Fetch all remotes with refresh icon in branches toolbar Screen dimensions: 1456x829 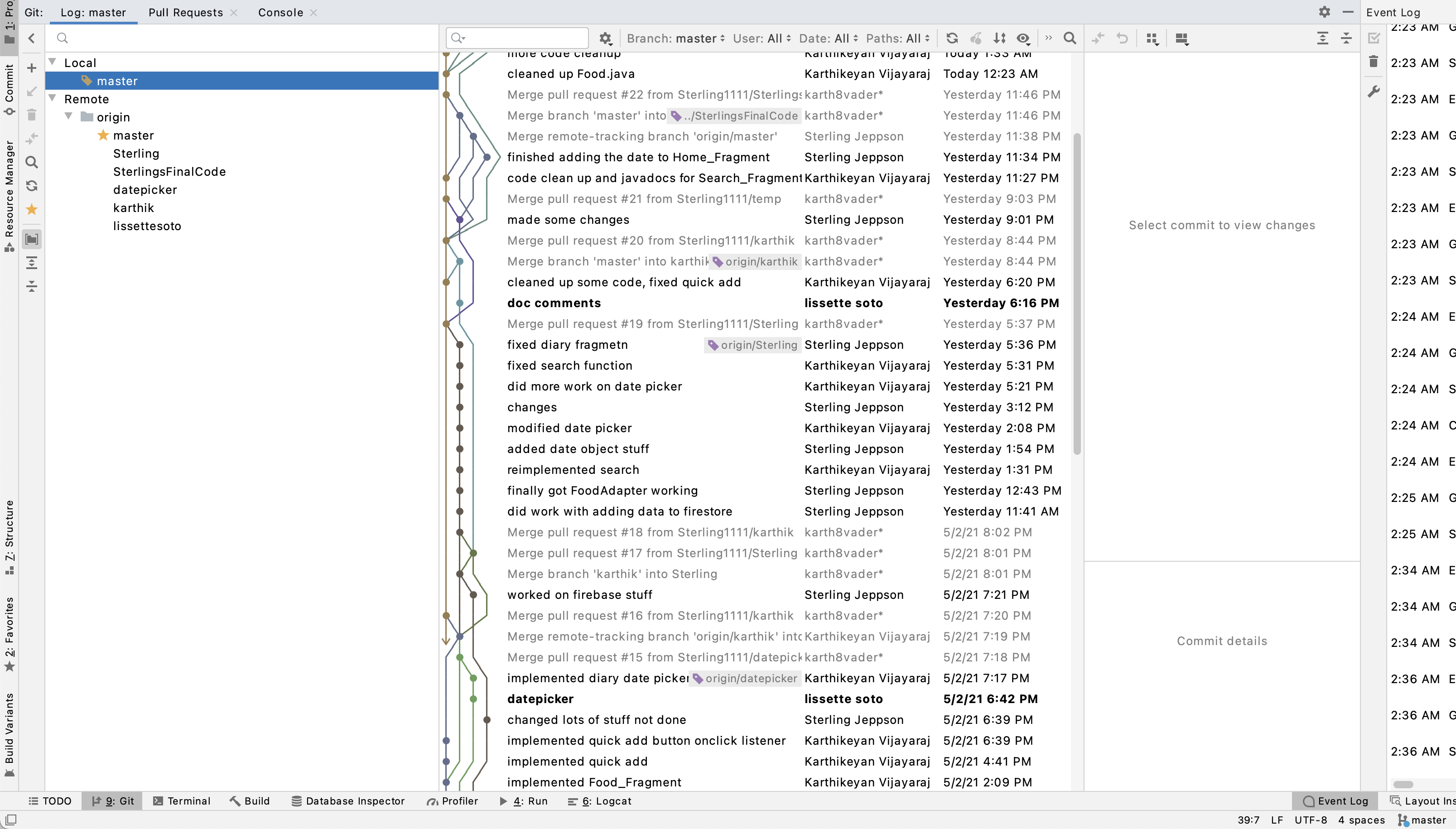click(32, 186)
